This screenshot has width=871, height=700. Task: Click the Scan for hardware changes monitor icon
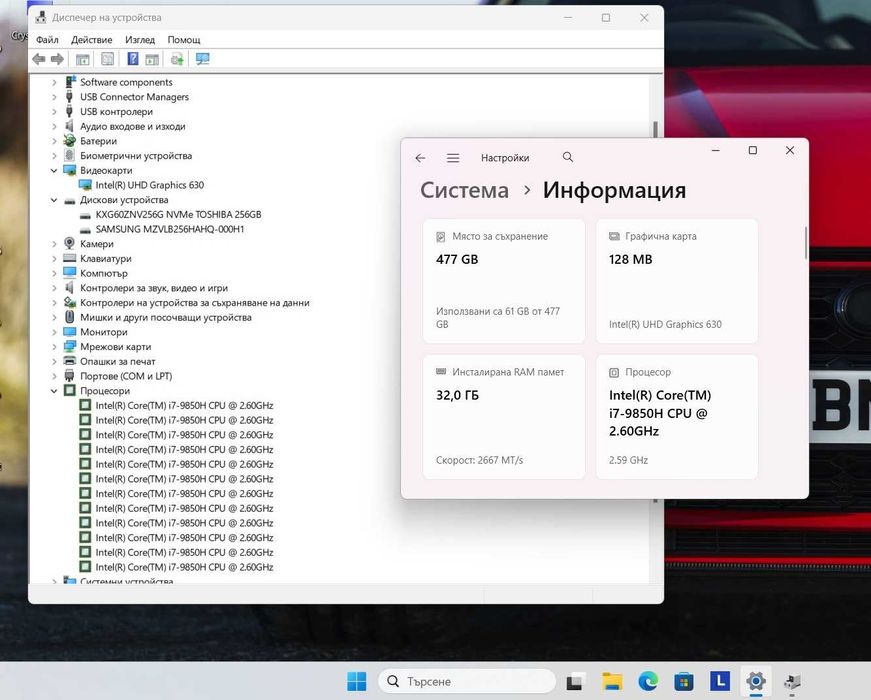203,59
